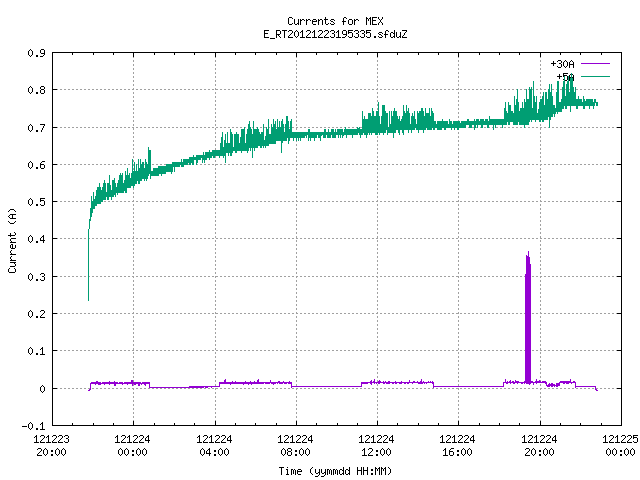Click the y-axis tick label 0
Viewport: 640px width, 480px height.
(42, 389)
